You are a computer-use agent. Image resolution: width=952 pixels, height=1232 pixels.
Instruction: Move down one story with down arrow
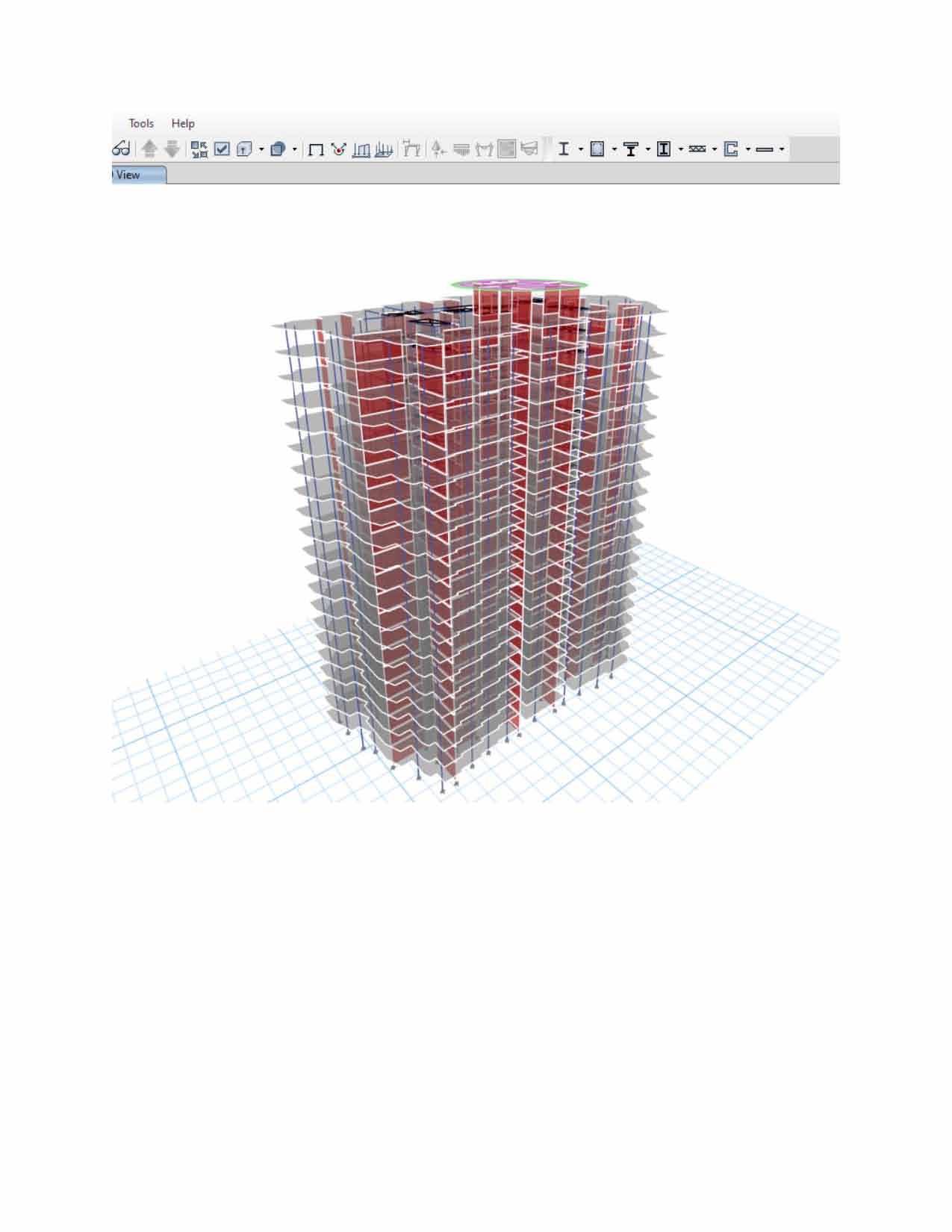tap(172, 149)
